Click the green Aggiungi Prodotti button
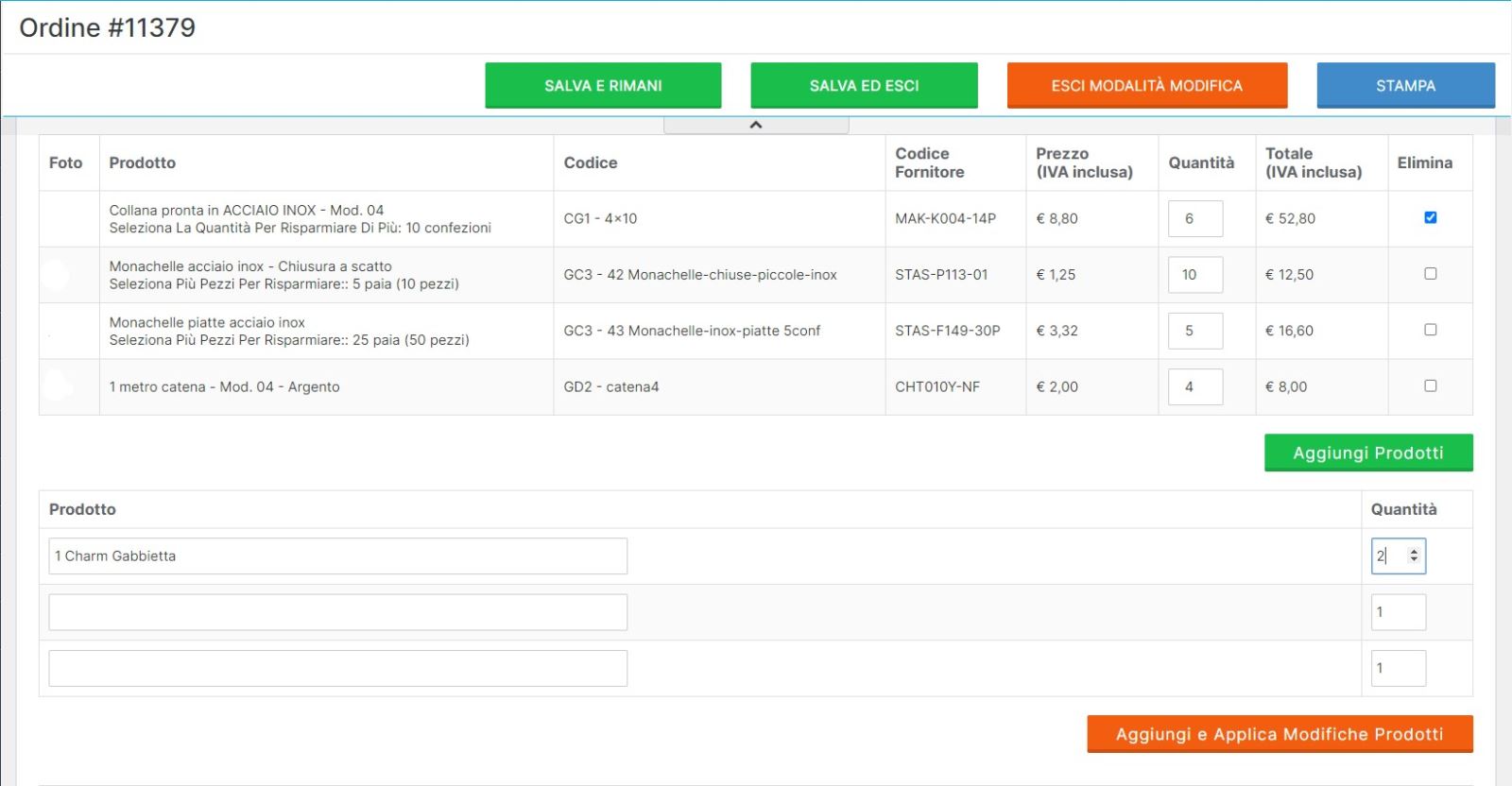 (1368, 453)
